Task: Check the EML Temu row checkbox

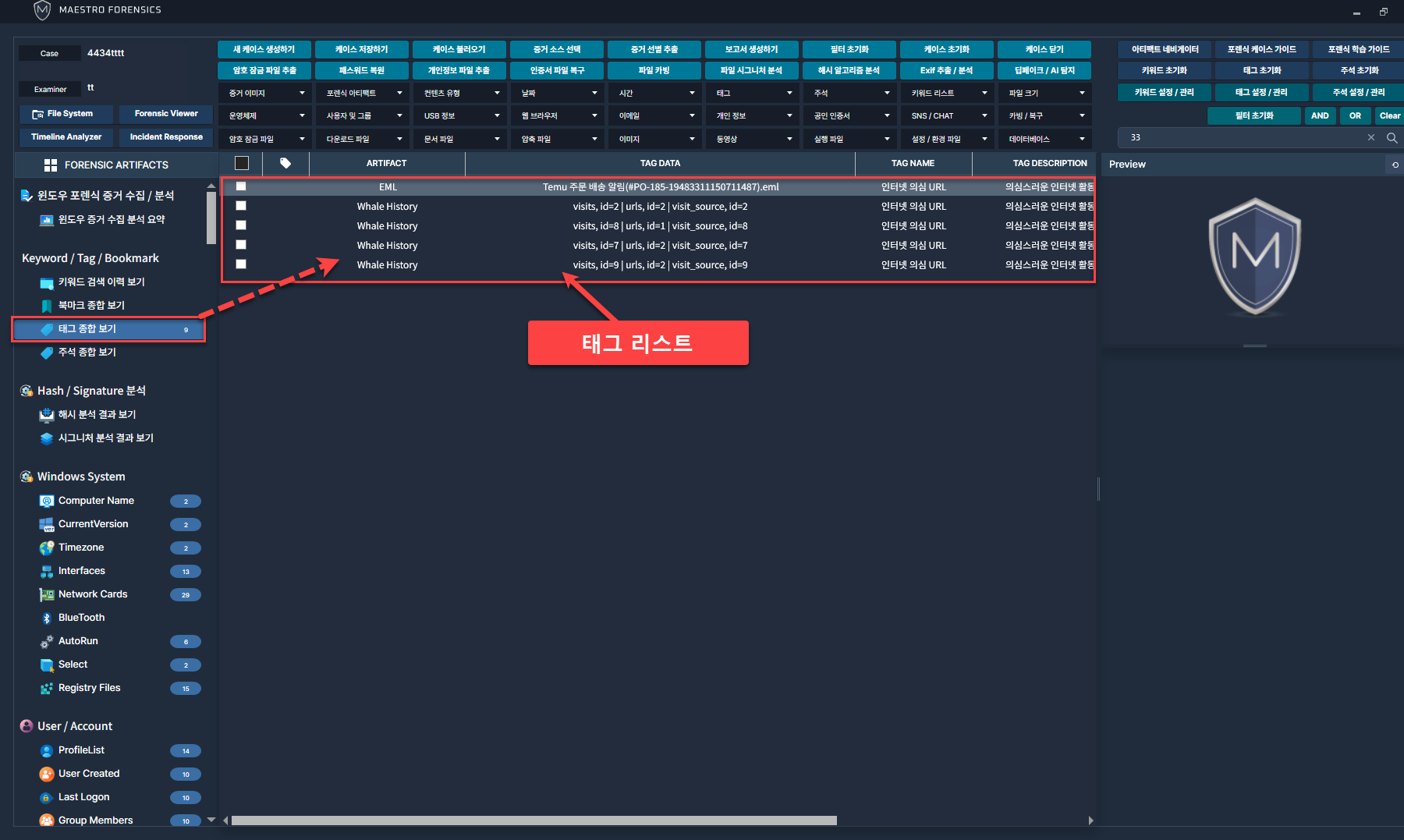Action: pos(241,186)
